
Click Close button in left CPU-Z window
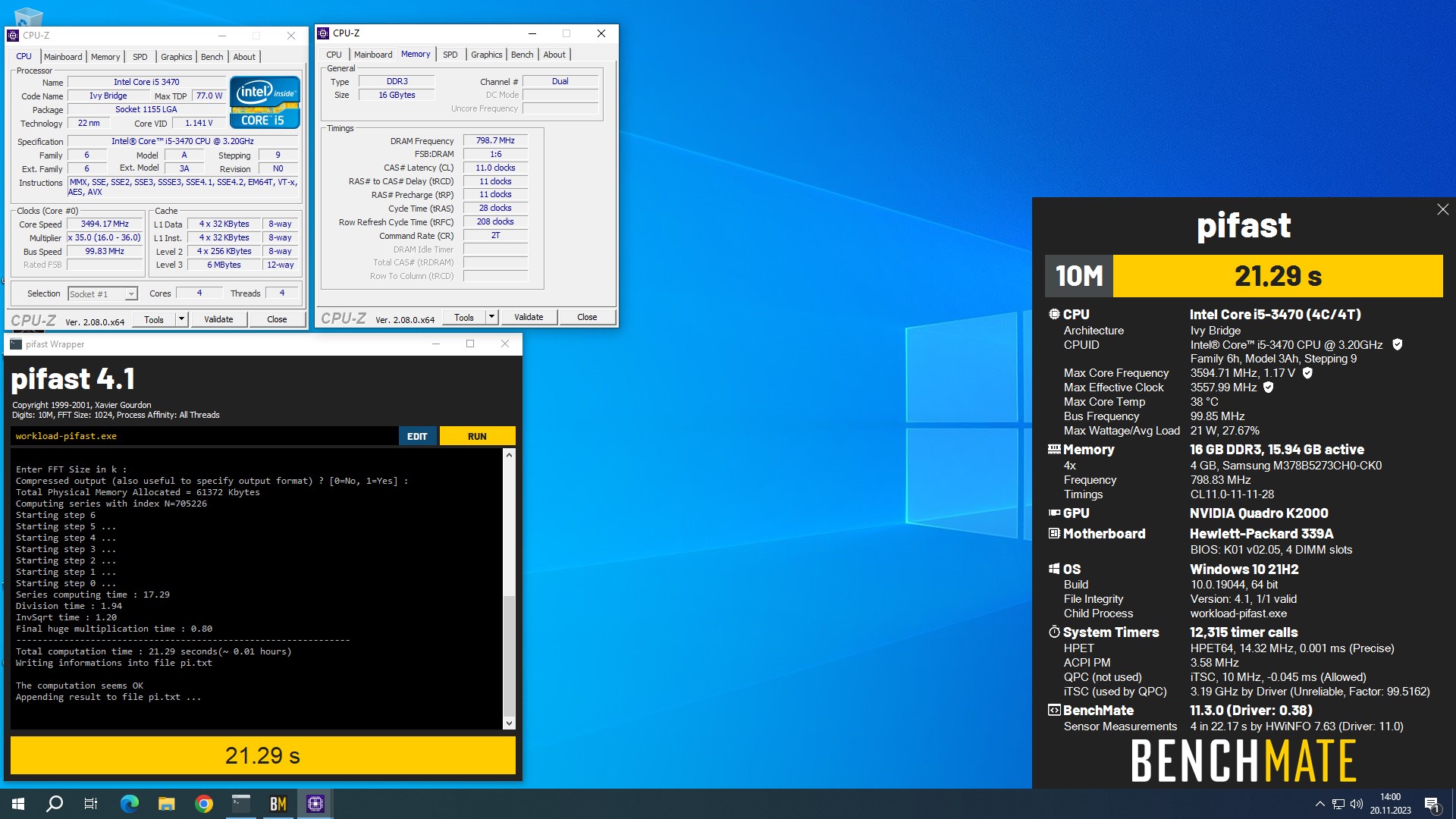(277, 320)
